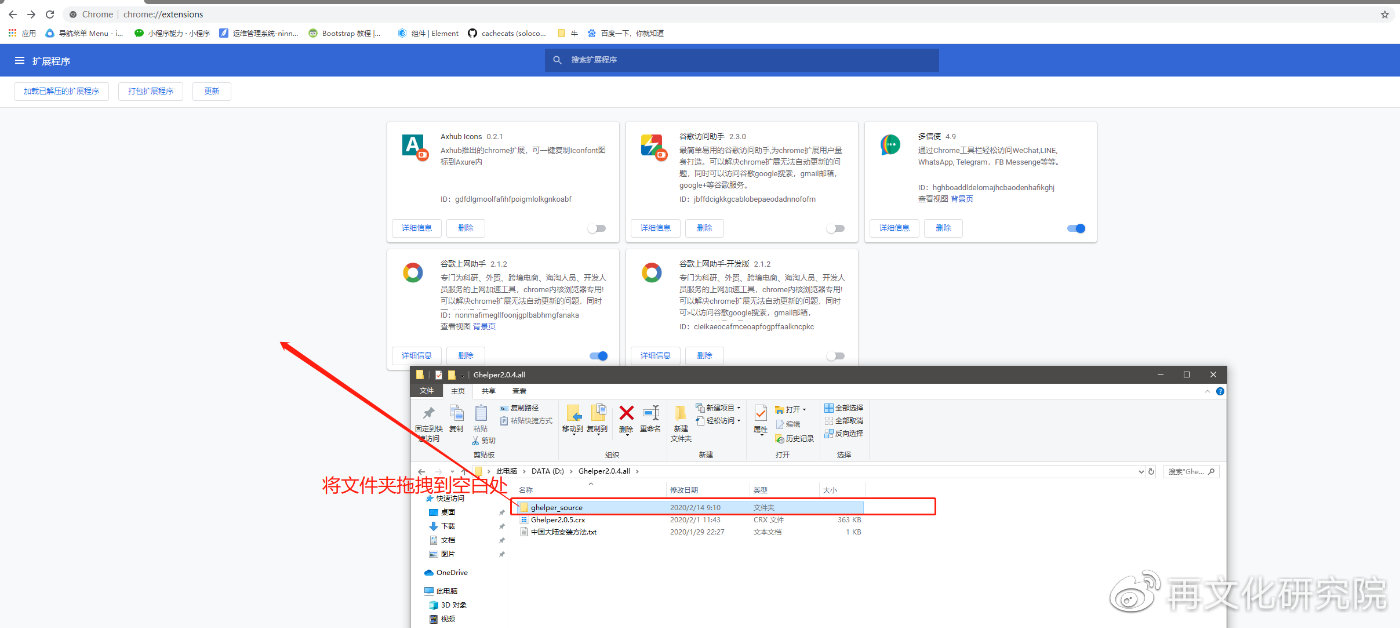The height and width of the screenshot is (628, 1400).
Task: Expand the Explorer recent locations arrow
Action: tap(452, 471)
